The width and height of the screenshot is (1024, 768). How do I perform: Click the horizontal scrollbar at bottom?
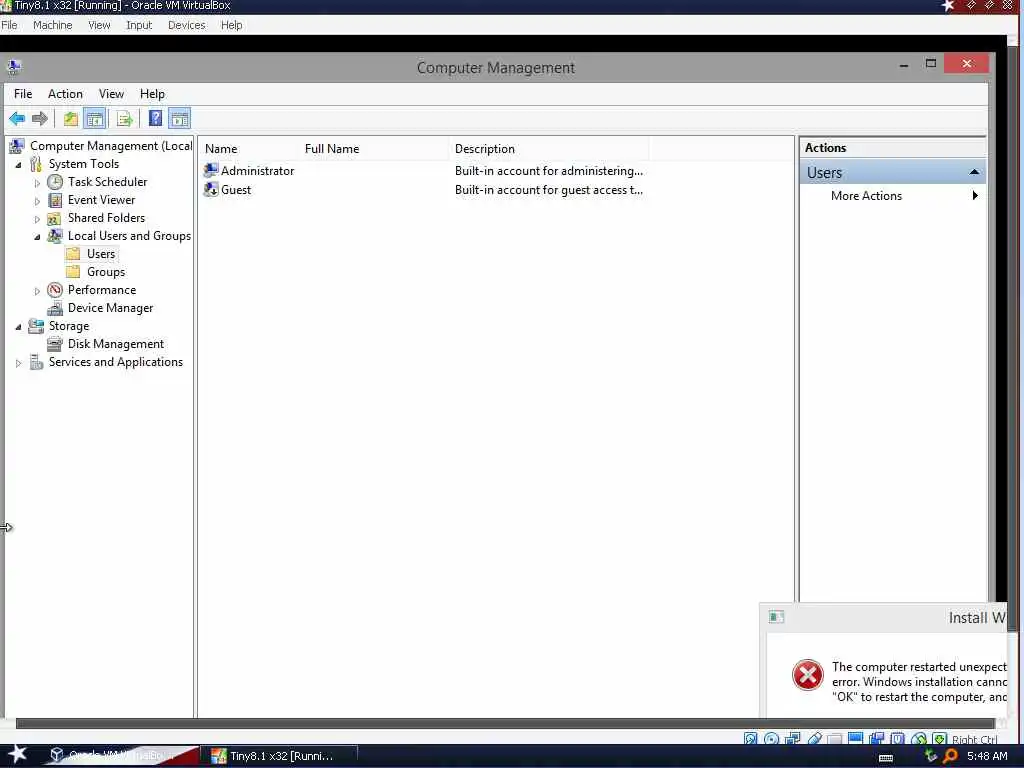coord(507,723)
